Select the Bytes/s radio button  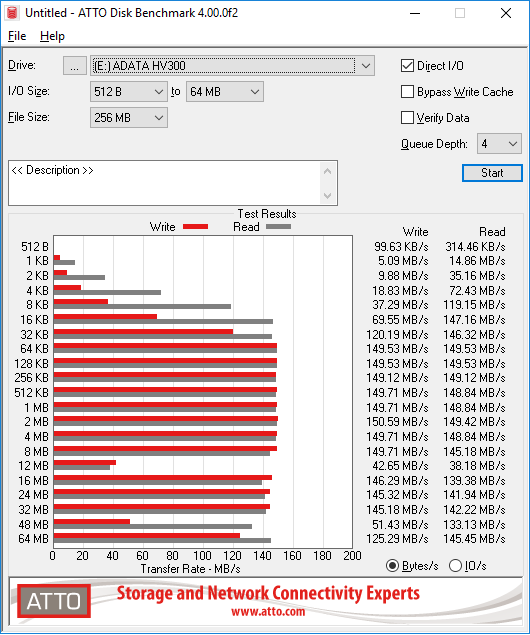[x=392, y=565]
